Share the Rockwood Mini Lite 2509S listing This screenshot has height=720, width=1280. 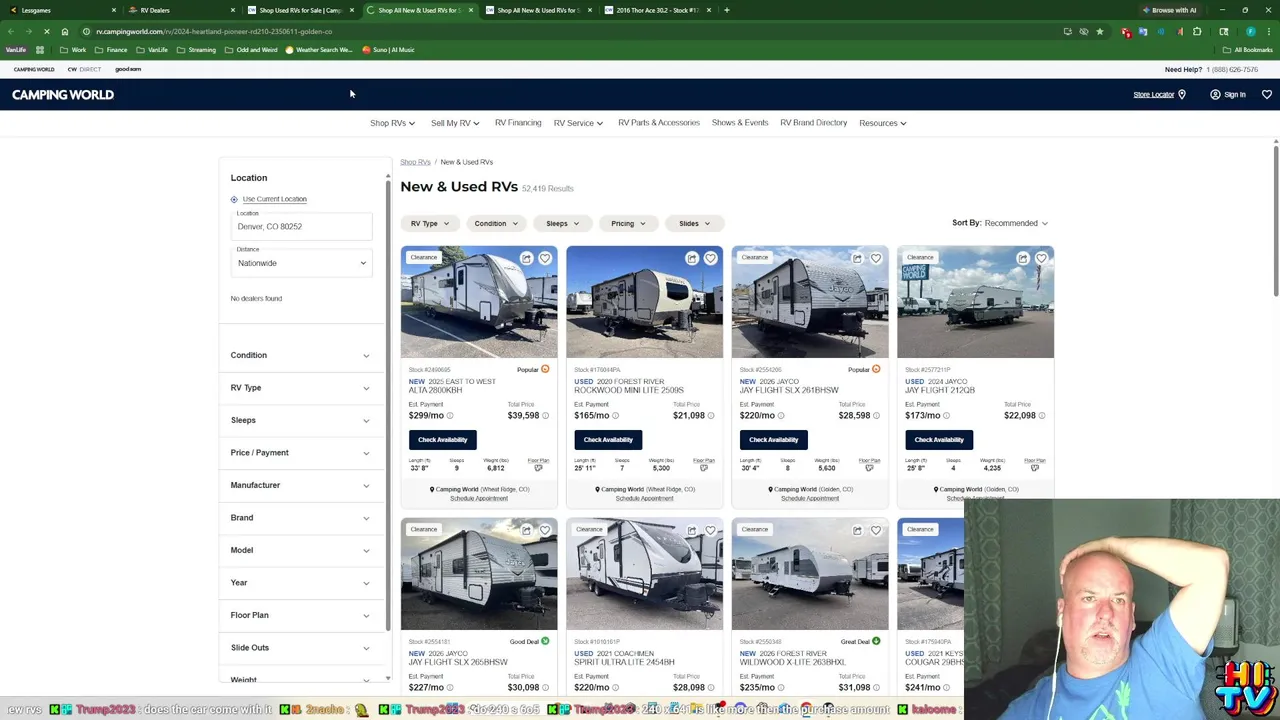point(692,258)
